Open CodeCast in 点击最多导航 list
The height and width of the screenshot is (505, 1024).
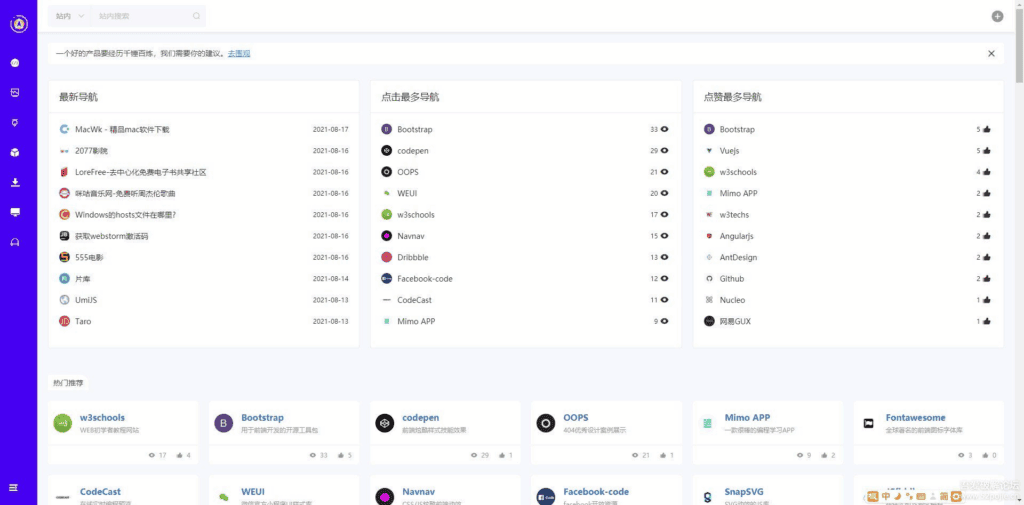pyautogui.click(x=414, y=300)
